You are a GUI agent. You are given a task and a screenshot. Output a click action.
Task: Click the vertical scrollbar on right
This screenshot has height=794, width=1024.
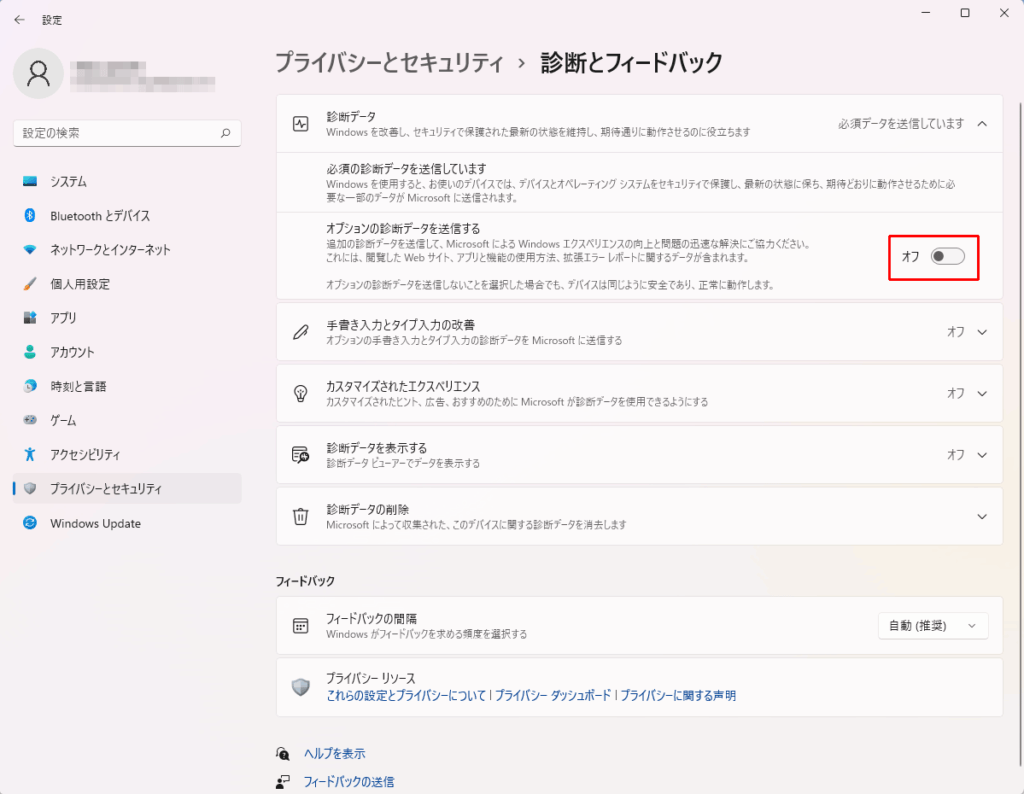click(1019, 434)
